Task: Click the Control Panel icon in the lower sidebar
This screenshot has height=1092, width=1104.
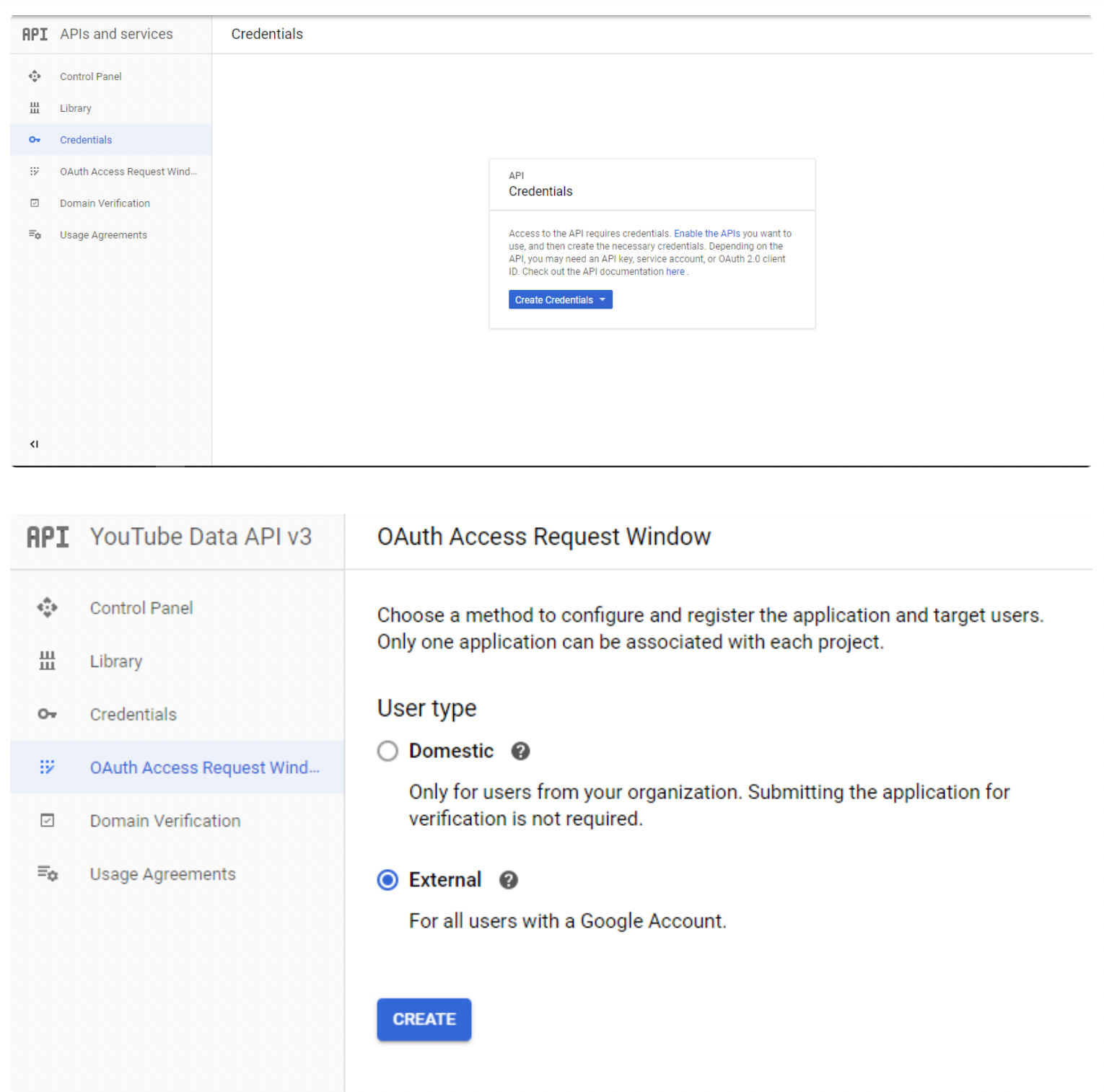Action: 48,607
